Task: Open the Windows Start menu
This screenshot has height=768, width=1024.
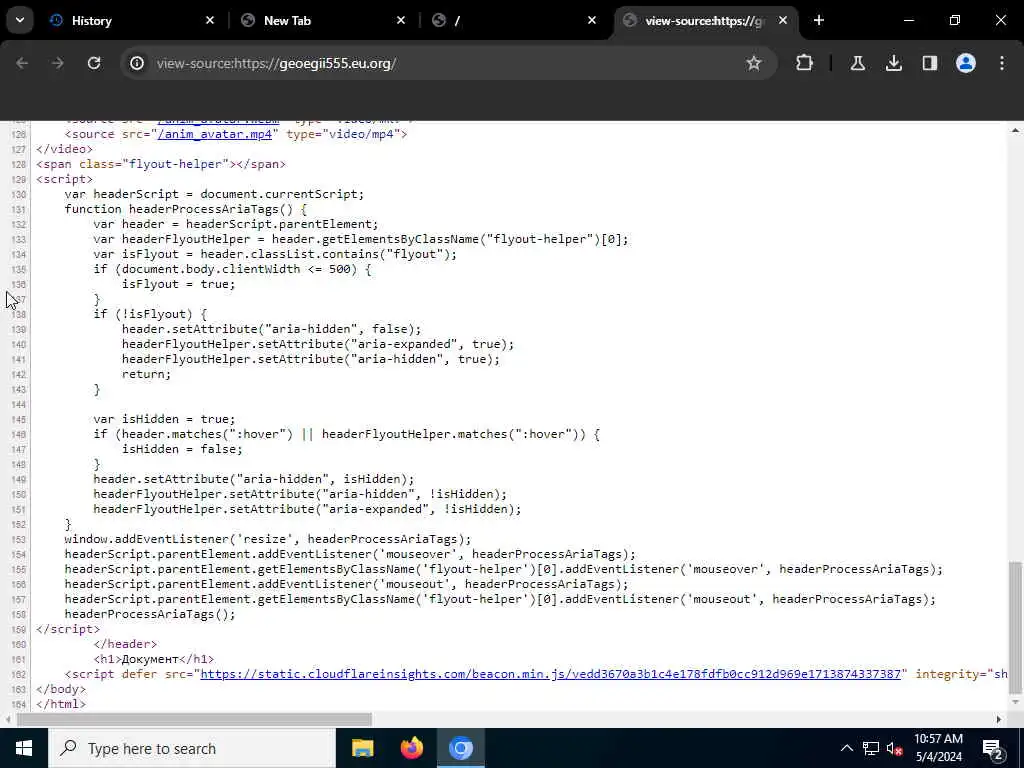Action: pos(24,748)
